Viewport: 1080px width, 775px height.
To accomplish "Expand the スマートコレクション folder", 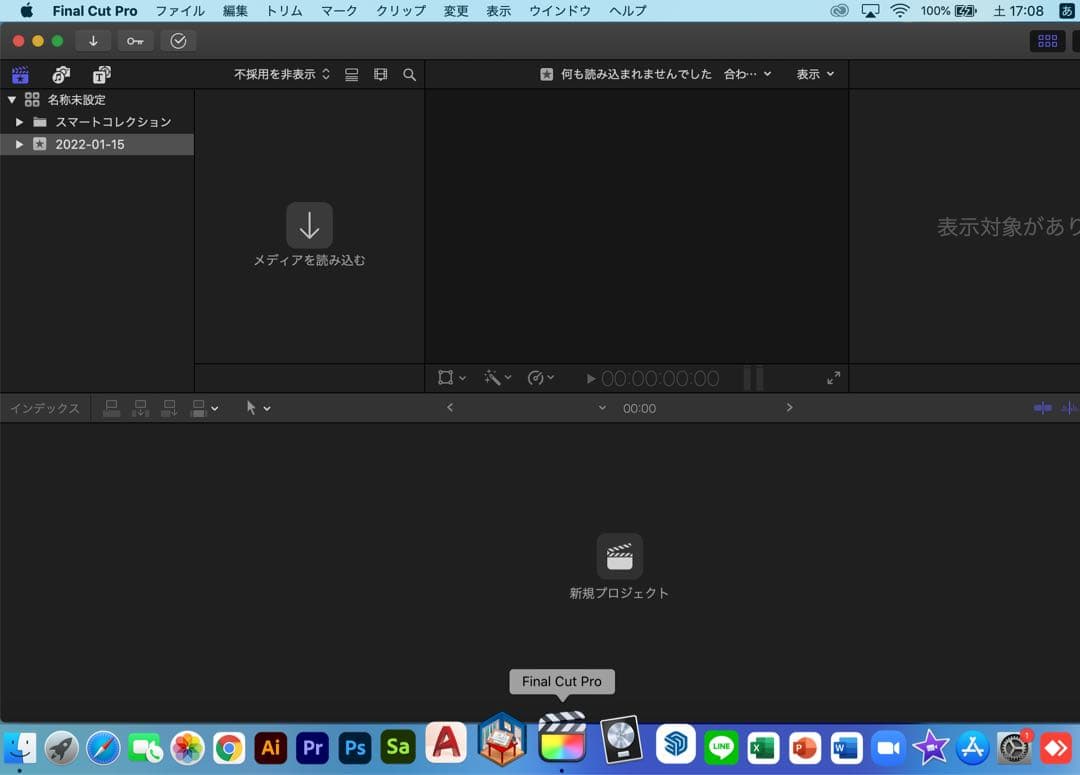I will click(x=18, y=121).
